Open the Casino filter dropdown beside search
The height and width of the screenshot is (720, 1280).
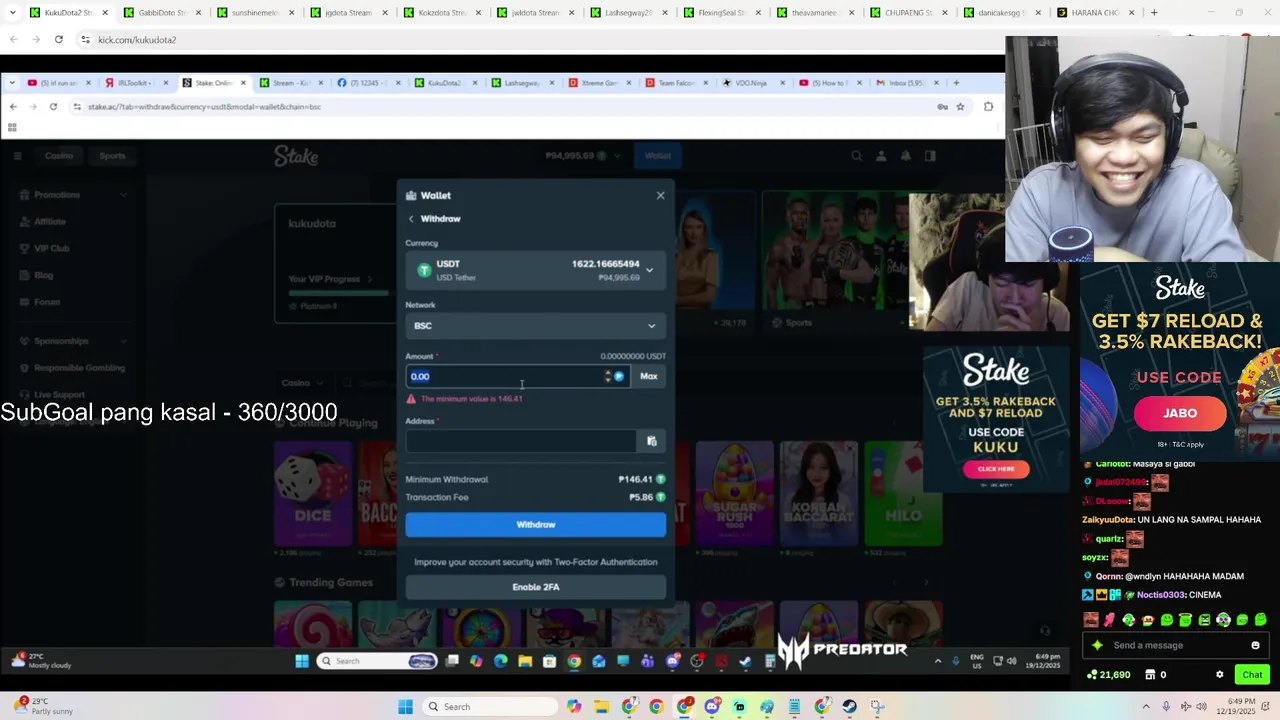(x=301, y=383)
